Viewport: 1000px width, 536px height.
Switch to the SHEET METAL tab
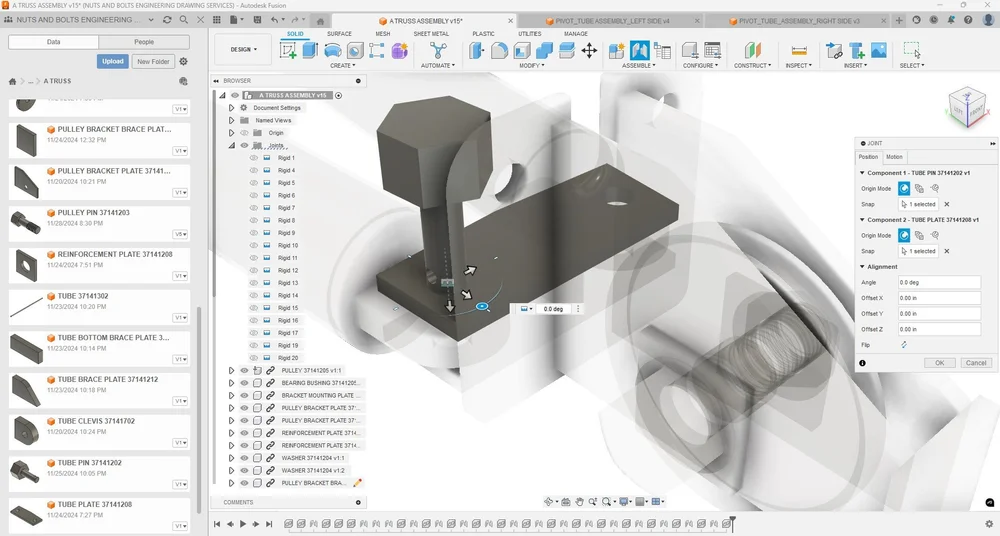tap(431, 34)
